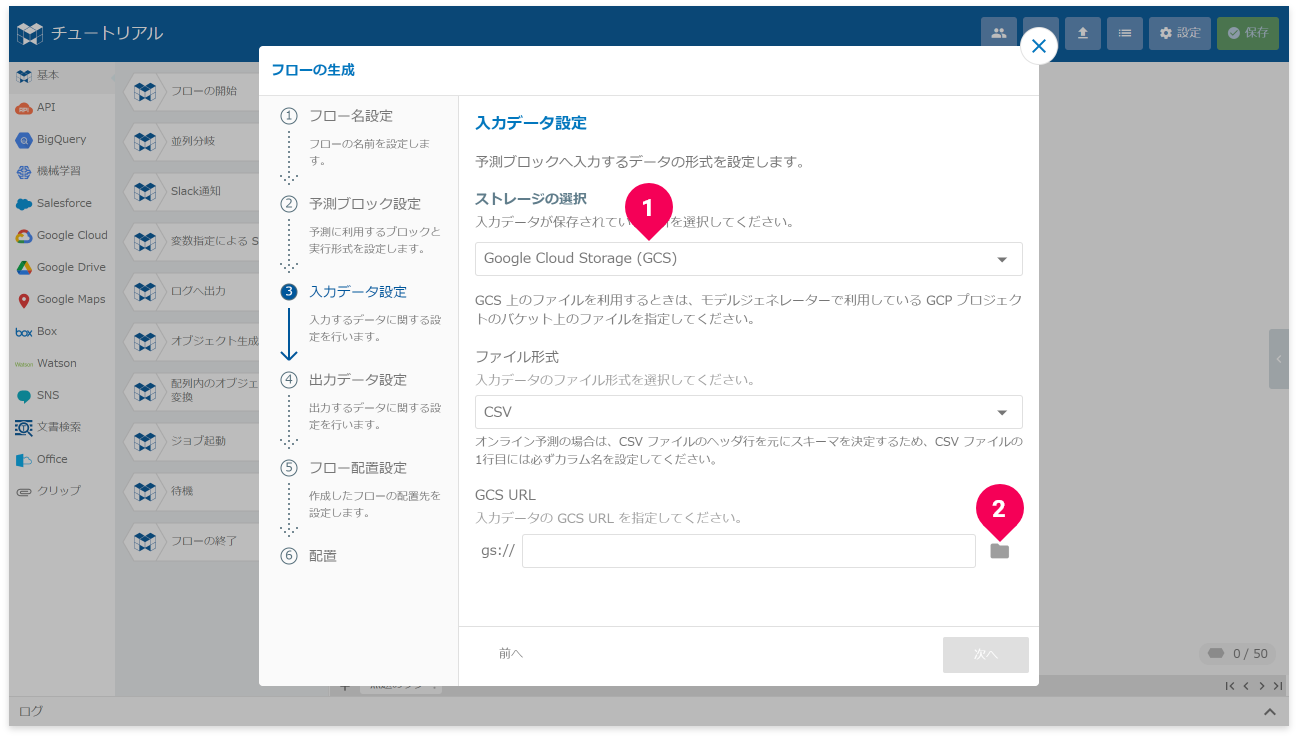Open the Google Maps block category
Viewport: 1298px width, 738px height.
pos(61,299)
